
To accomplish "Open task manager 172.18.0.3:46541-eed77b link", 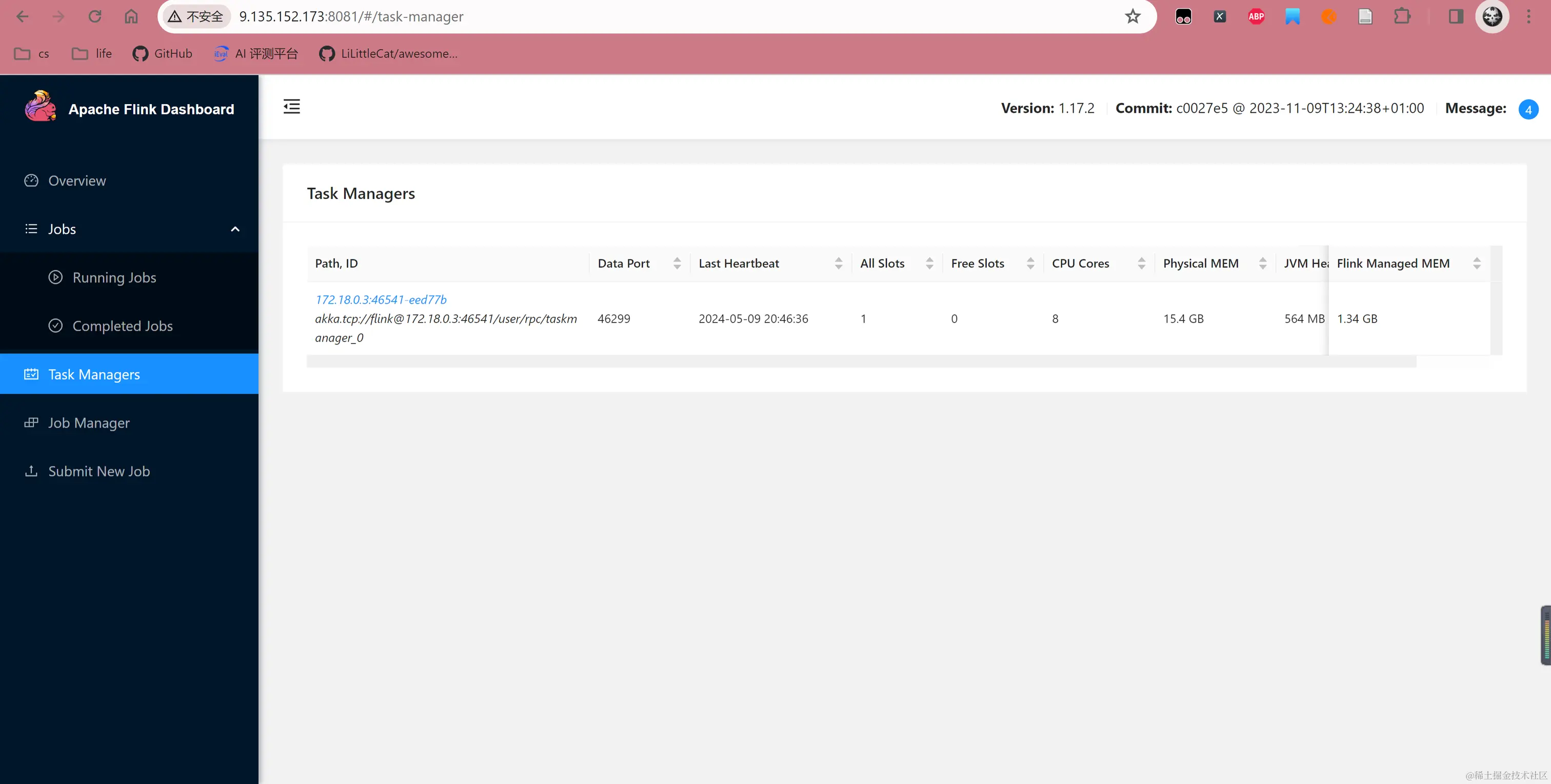I will point(381,299).
